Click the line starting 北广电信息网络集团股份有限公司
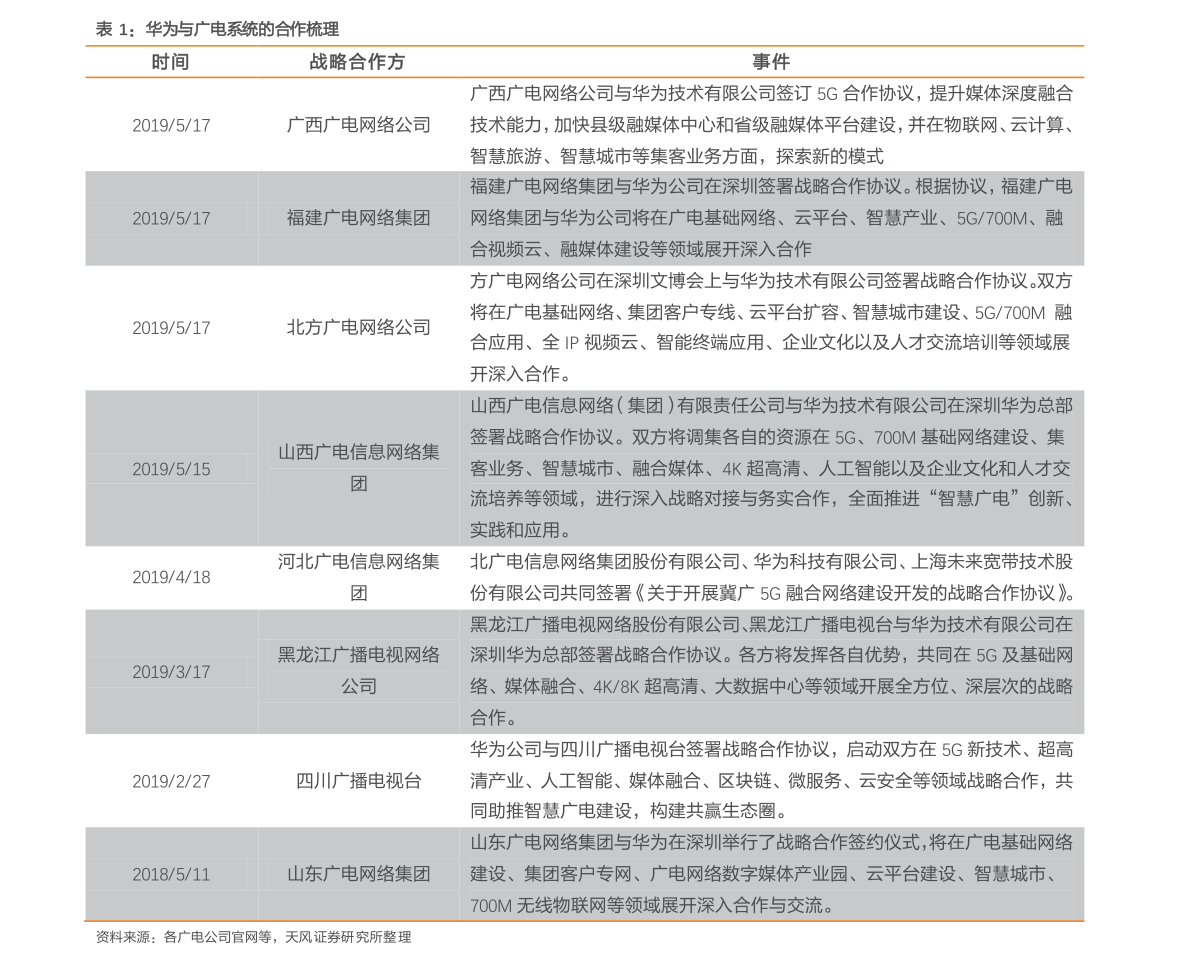1191x965 pixels. tap(771, 562)
